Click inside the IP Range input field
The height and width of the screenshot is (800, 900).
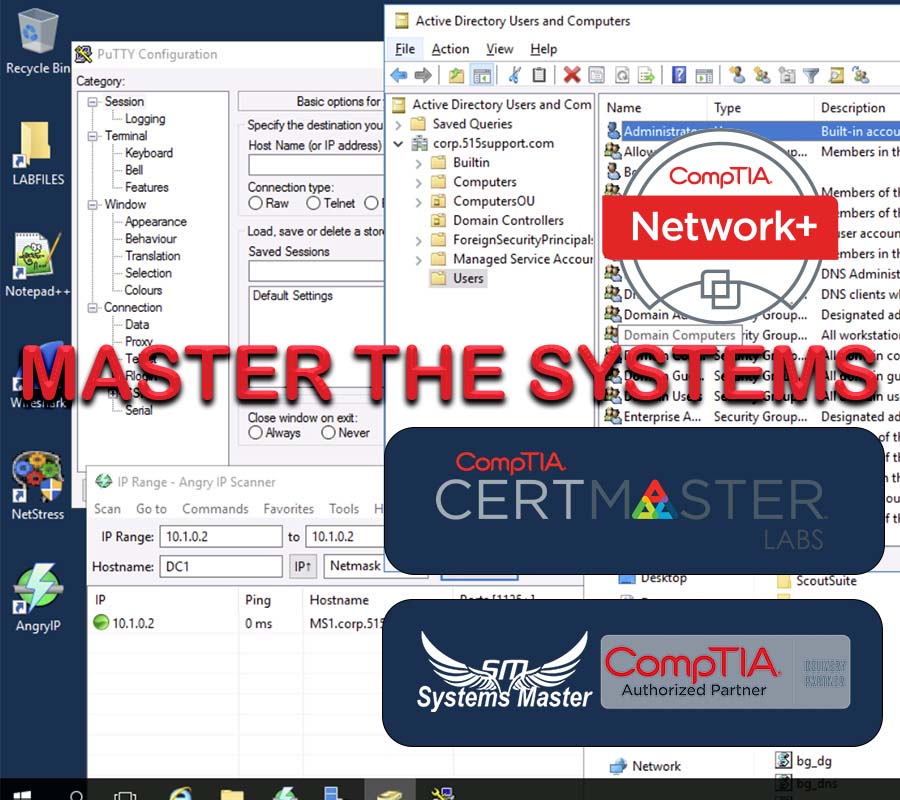(x=218, y=537)
